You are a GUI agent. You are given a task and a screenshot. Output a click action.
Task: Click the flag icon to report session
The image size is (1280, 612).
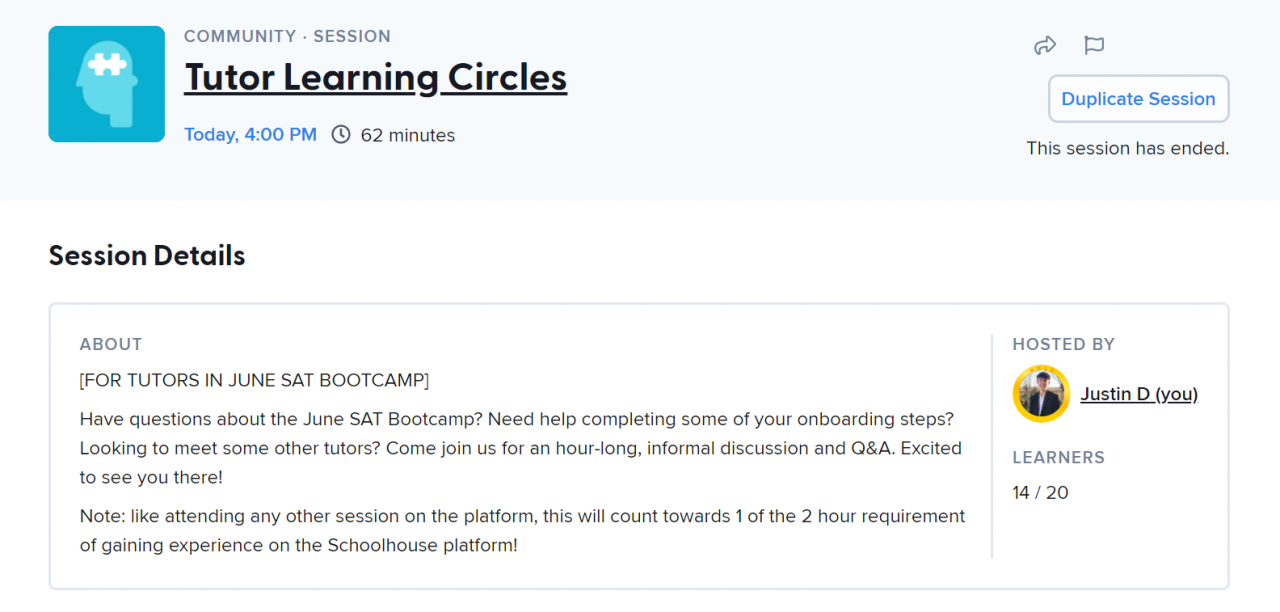coord(1094,45)
